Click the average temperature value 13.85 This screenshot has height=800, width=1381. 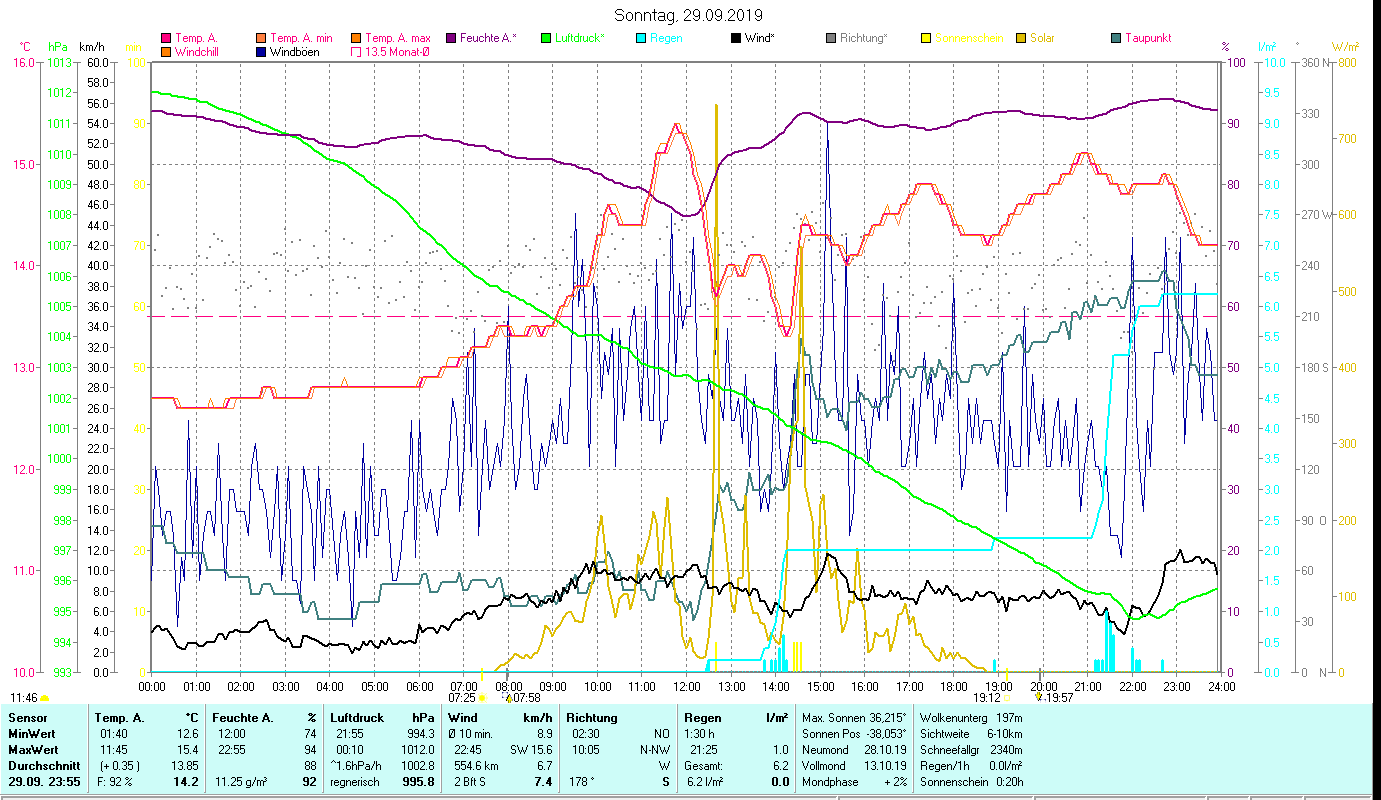(184, 765)
